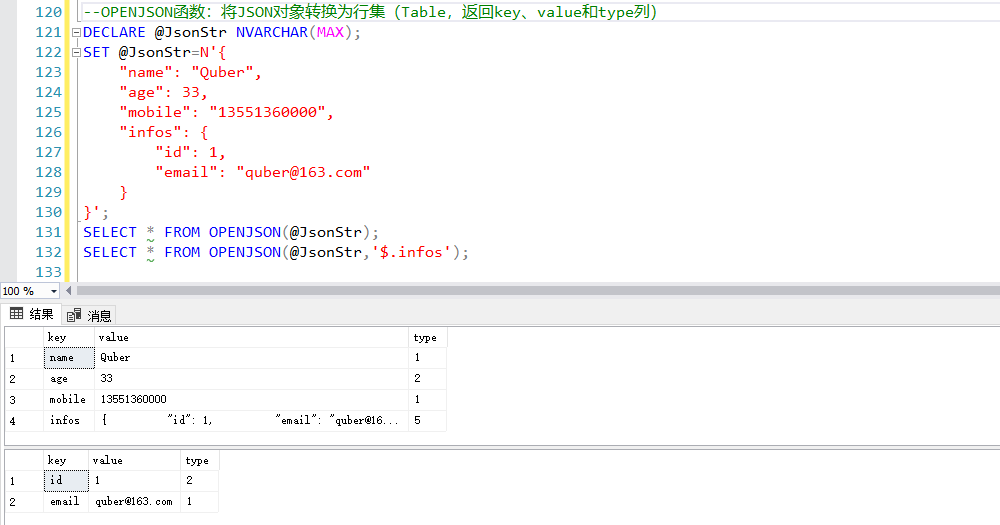
Task: Click the 'value' column header in second grid
Action: pyautogui.click(x=135, y=461)
